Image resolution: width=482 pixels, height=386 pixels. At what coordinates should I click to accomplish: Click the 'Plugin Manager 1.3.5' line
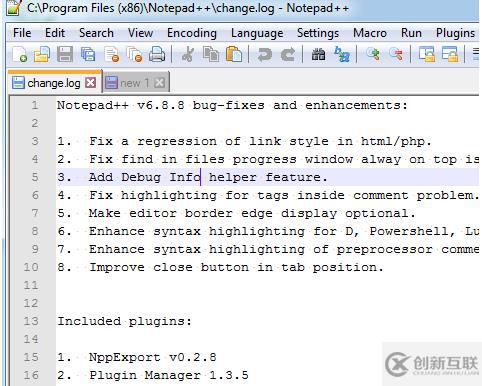click(153, 375)
